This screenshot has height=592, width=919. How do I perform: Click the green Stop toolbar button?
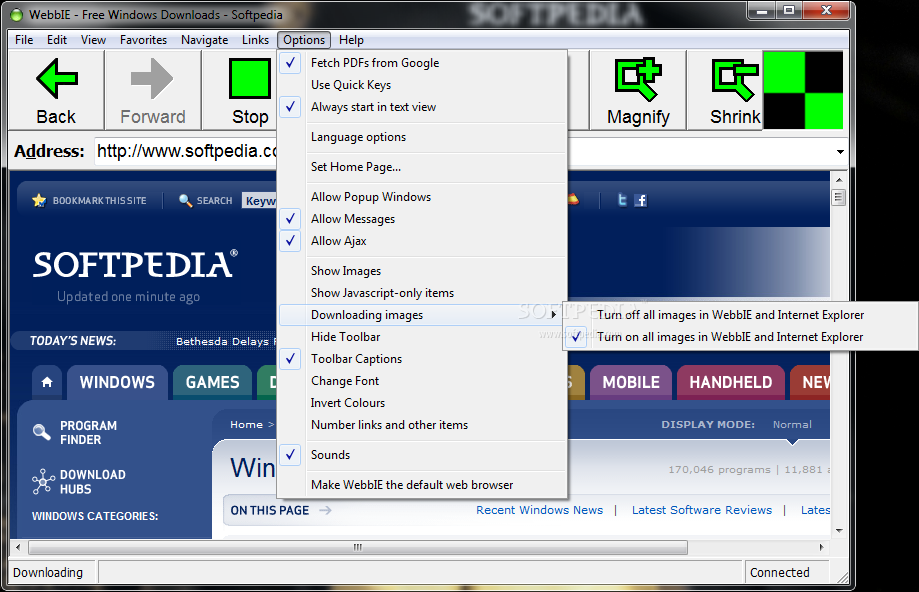(x=250, y=90)
